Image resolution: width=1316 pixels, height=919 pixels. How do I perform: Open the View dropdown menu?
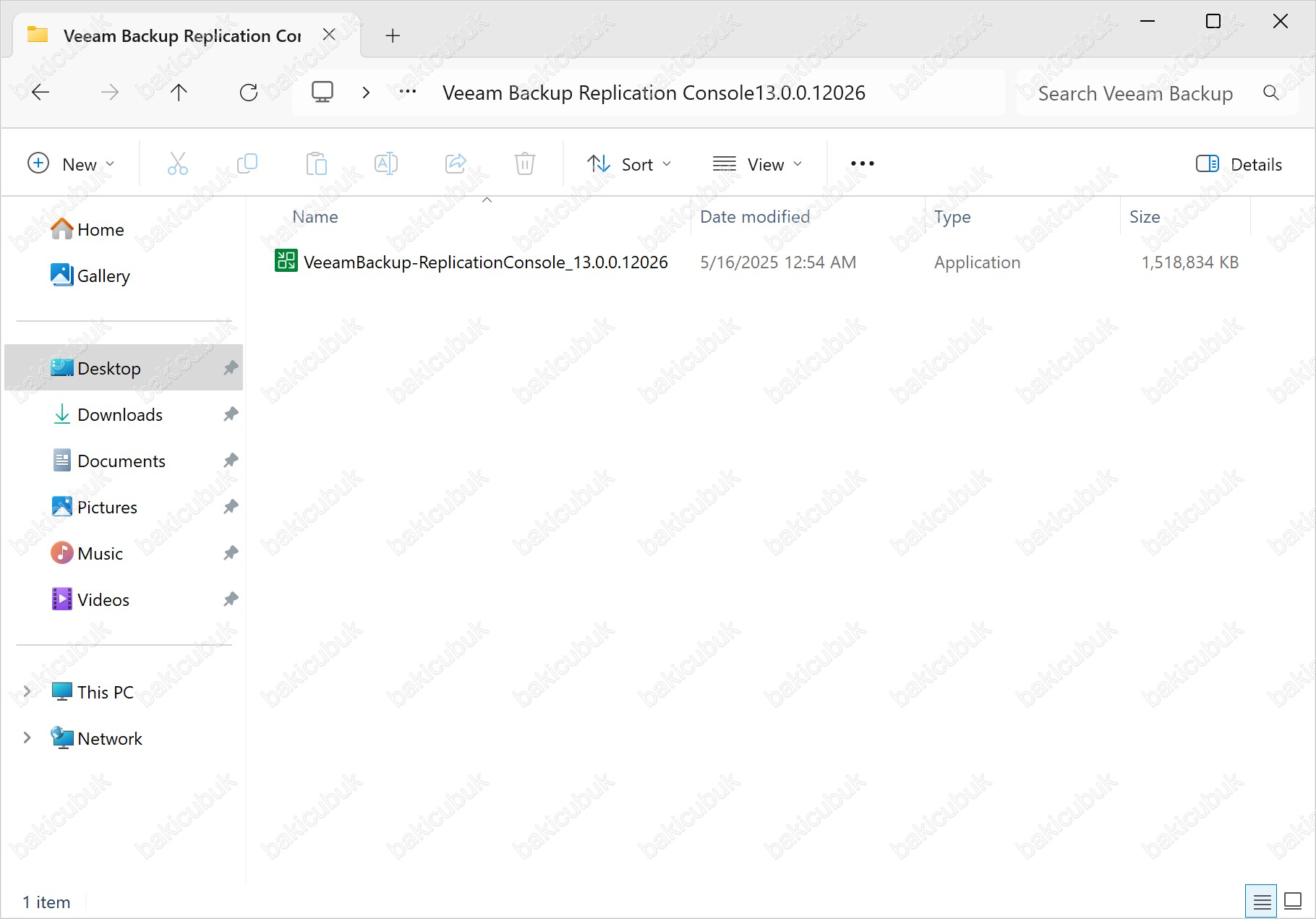(757, 164)
